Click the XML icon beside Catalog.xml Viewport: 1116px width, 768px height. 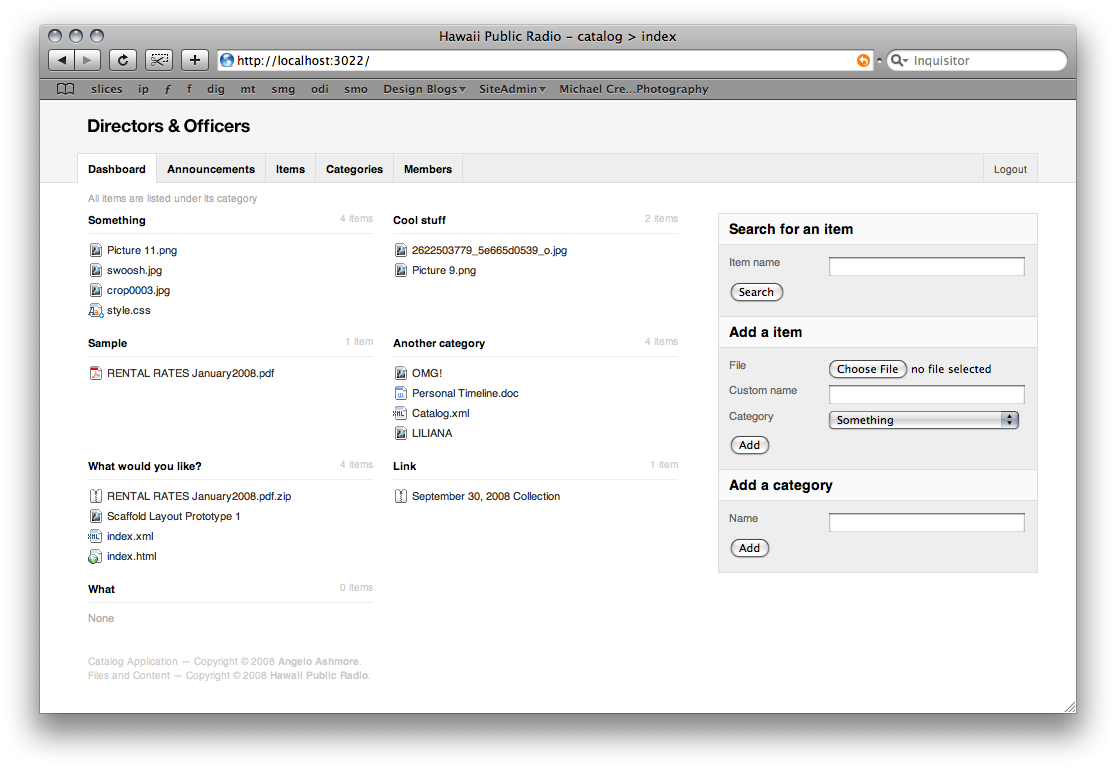tap(401, 413)
